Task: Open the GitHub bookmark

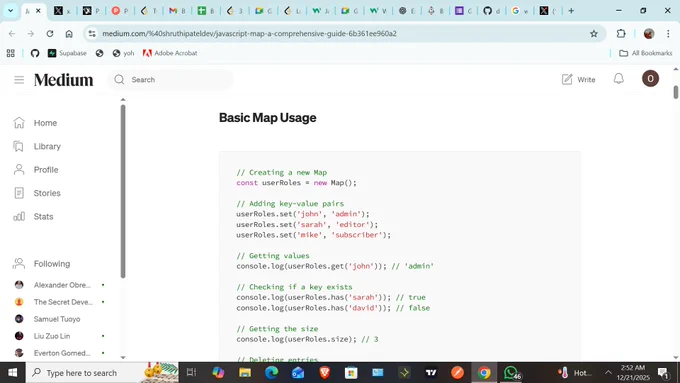Action: 35,53
